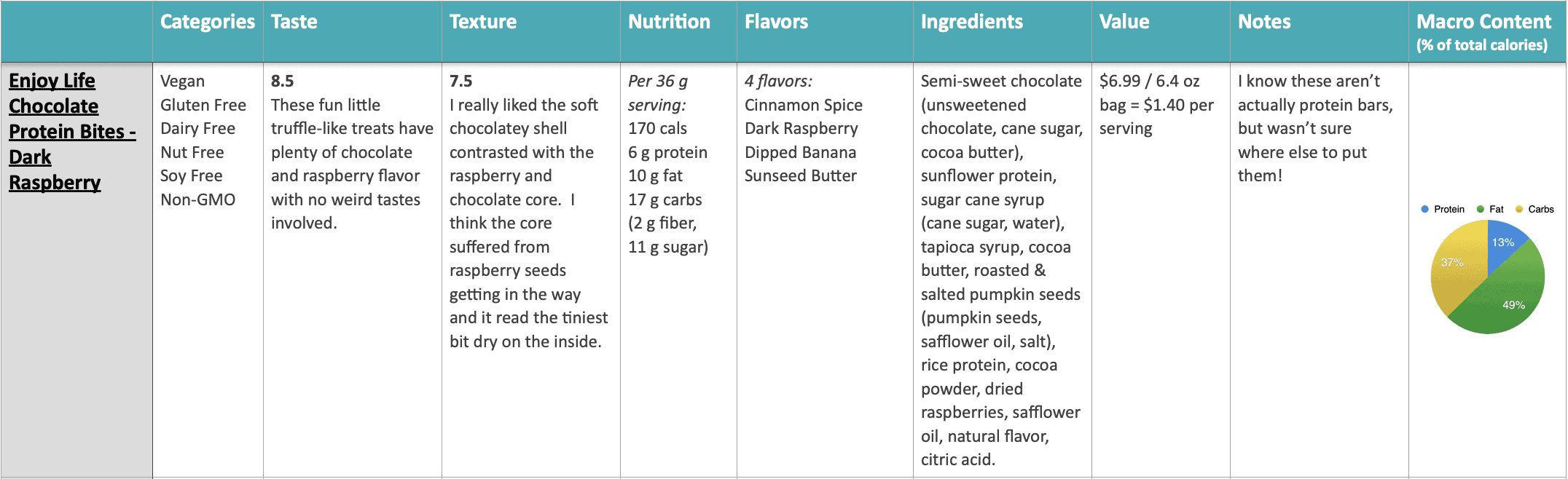Click the yellow Carbs legend dot
This screenshot has width=1568, height=479.
[x=1519, y=210]
